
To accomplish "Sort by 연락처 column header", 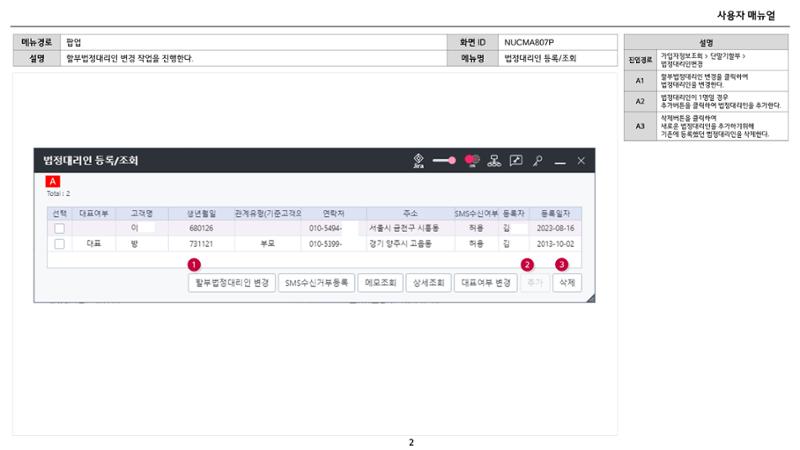I will coord(333,213).
